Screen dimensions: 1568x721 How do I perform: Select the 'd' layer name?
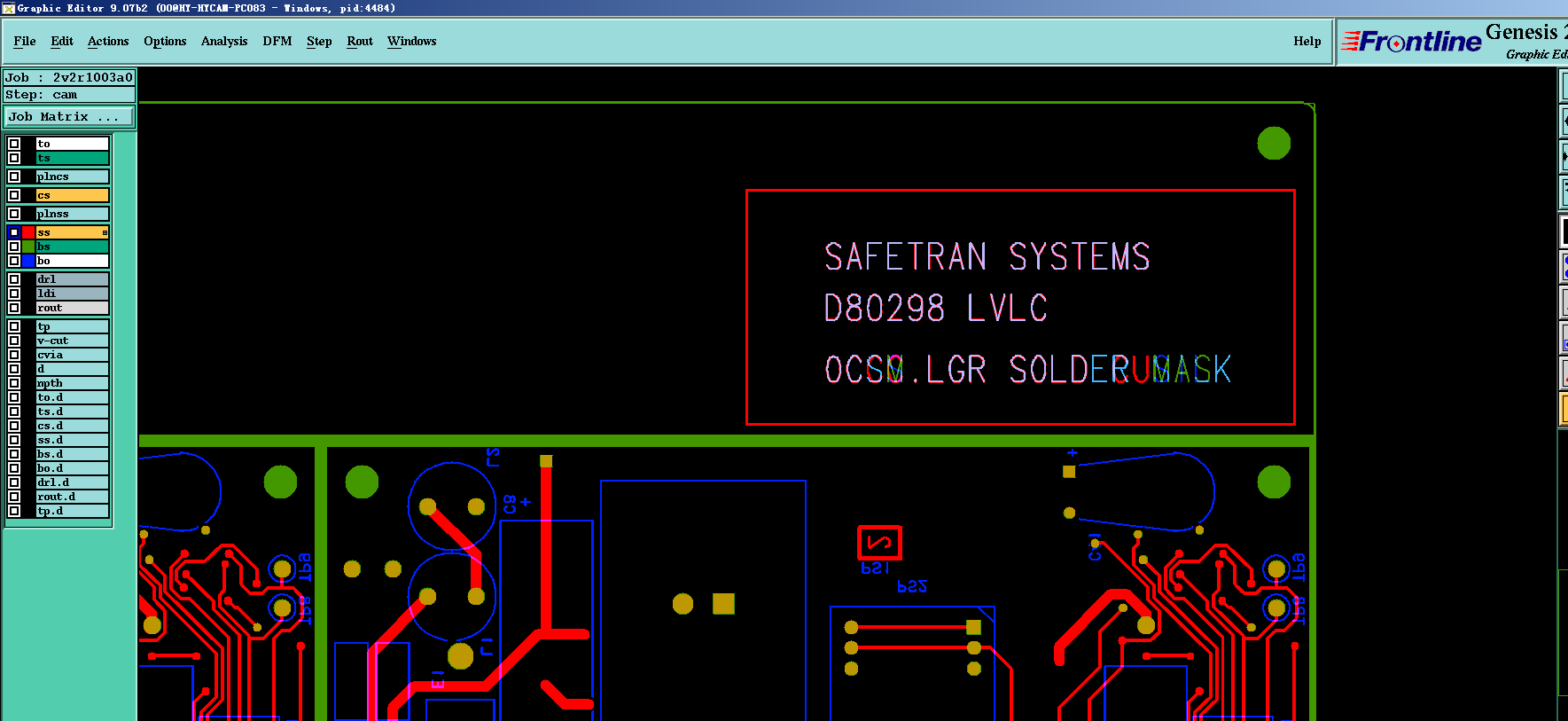coord(72,369)
